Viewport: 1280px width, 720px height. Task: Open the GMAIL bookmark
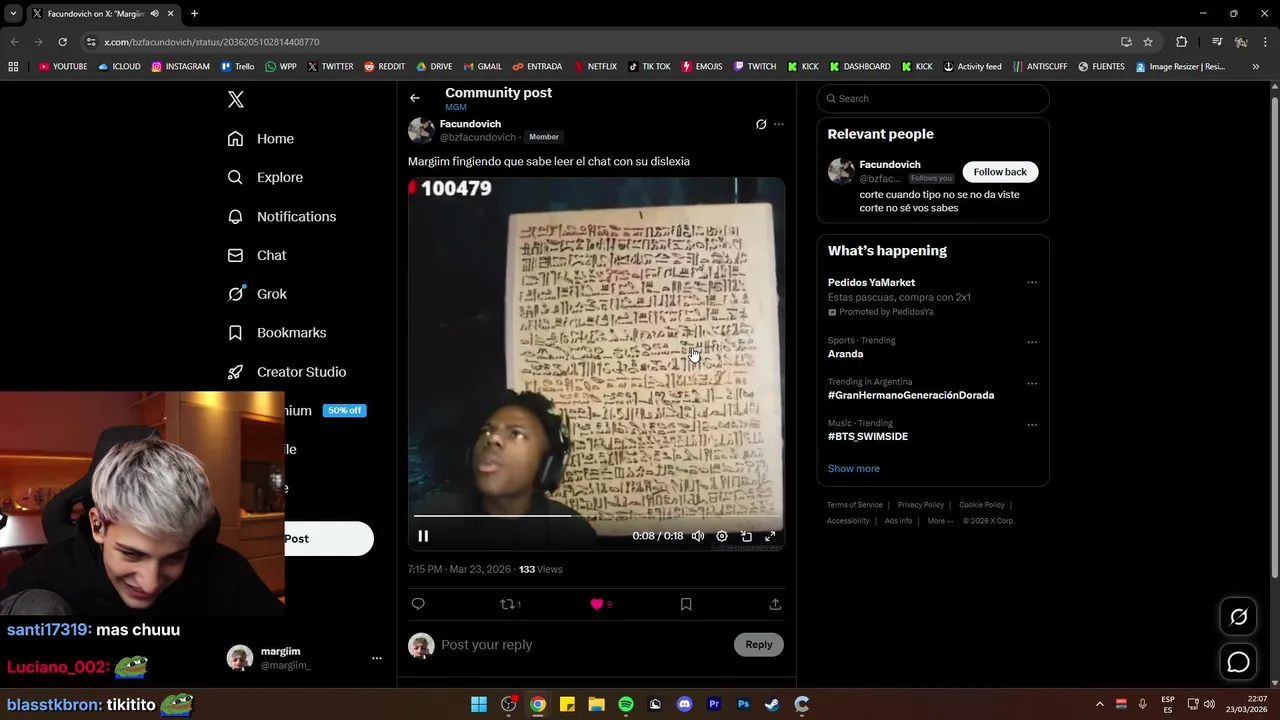click(x=483, y=67)
